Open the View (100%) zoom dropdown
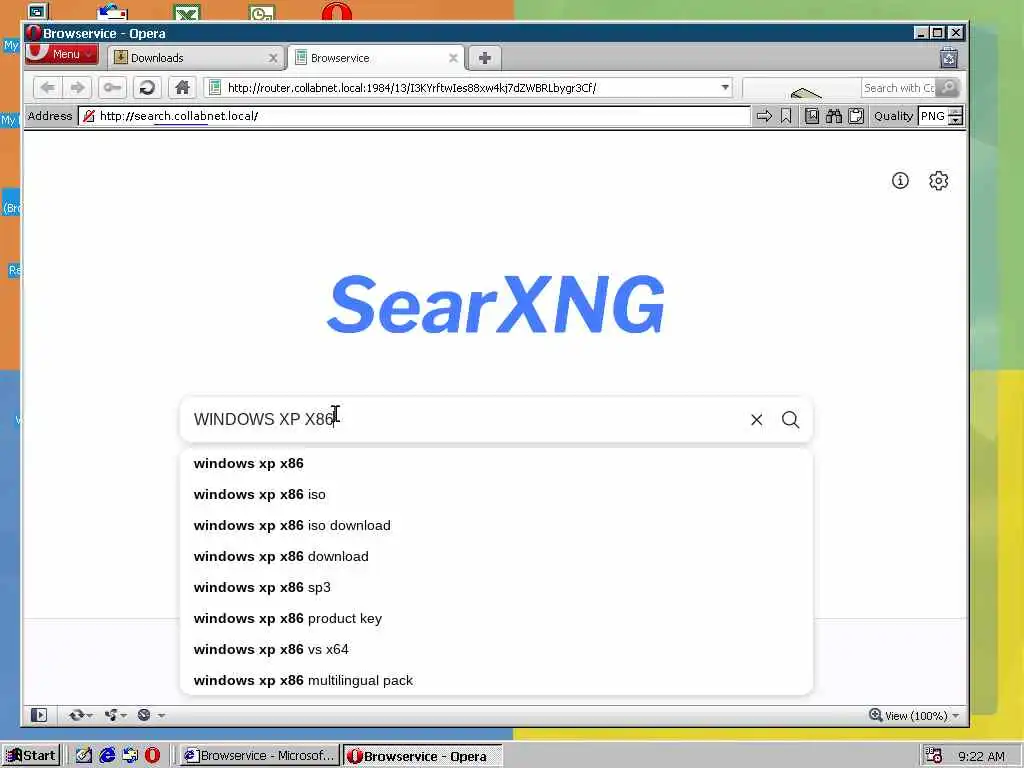 point(914,716)
